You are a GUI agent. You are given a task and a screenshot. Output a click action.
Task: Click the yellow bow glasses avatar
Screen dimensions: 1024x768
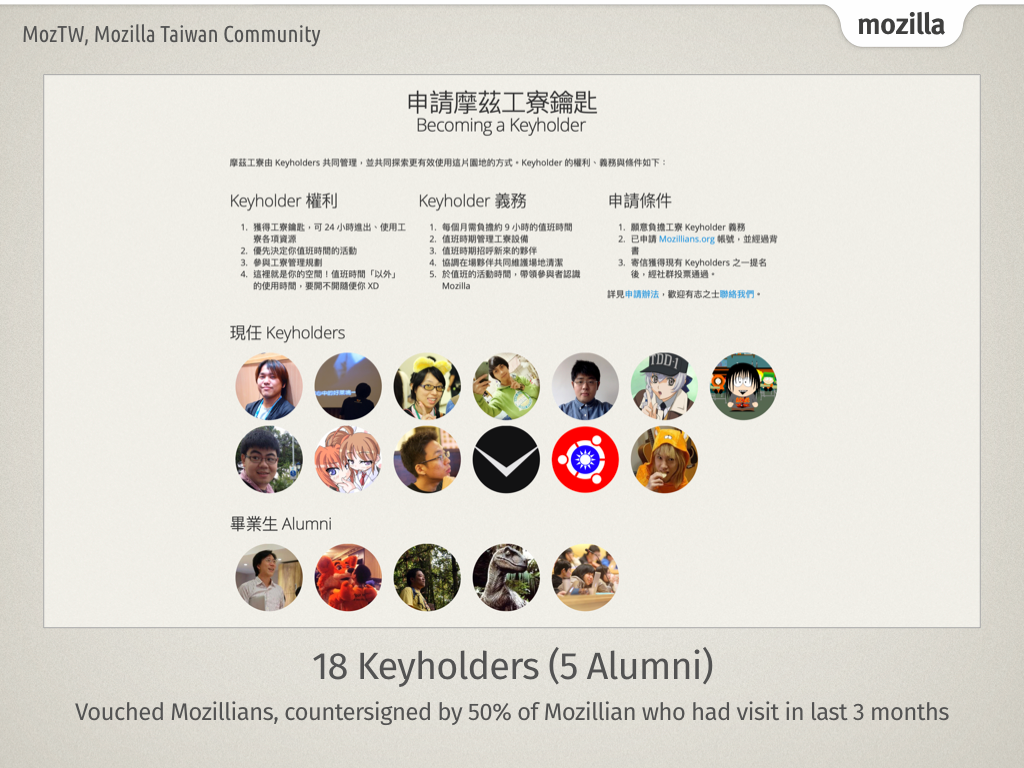coord(427,386)
